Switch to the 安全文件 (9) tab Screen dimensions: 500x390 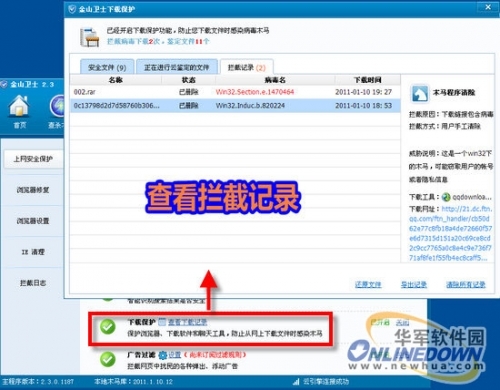(107, 67)
